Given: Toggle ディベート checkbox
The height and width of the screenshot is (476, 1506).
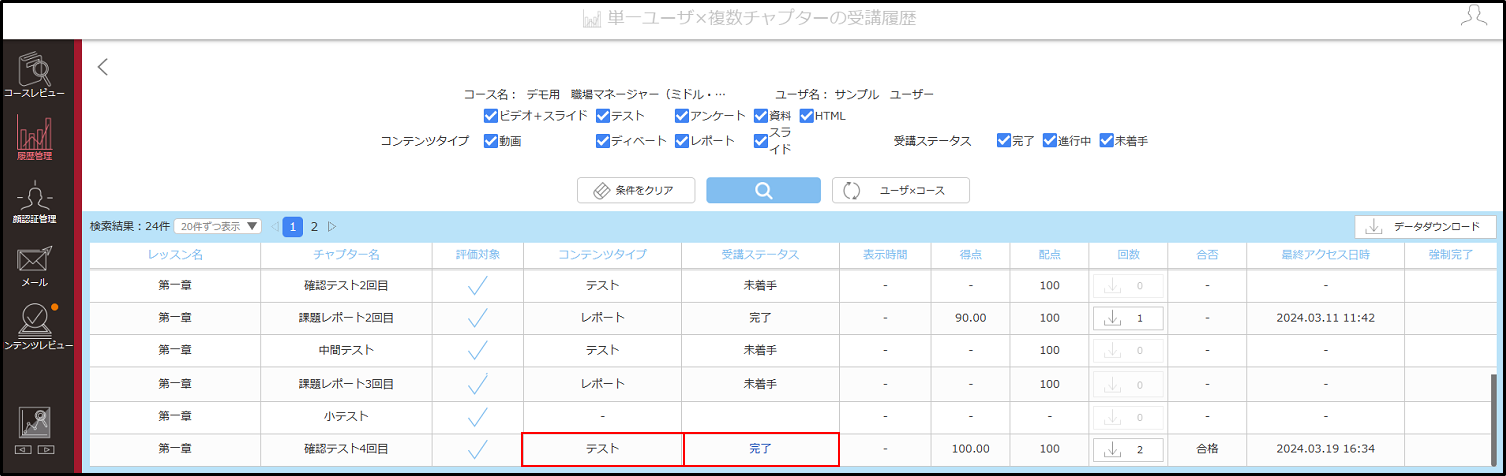Looking at the screenshot, I should pos(602,141).
